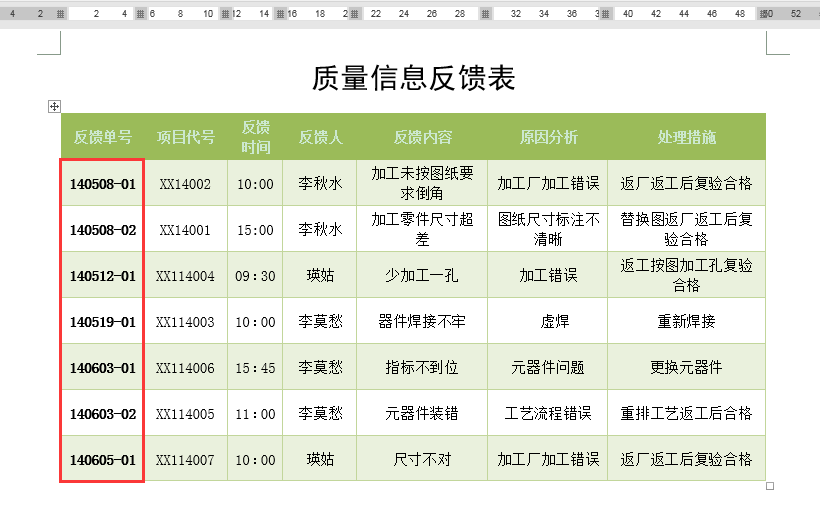Click cell 140519-01
820x520 pixels.
[102, 322]
